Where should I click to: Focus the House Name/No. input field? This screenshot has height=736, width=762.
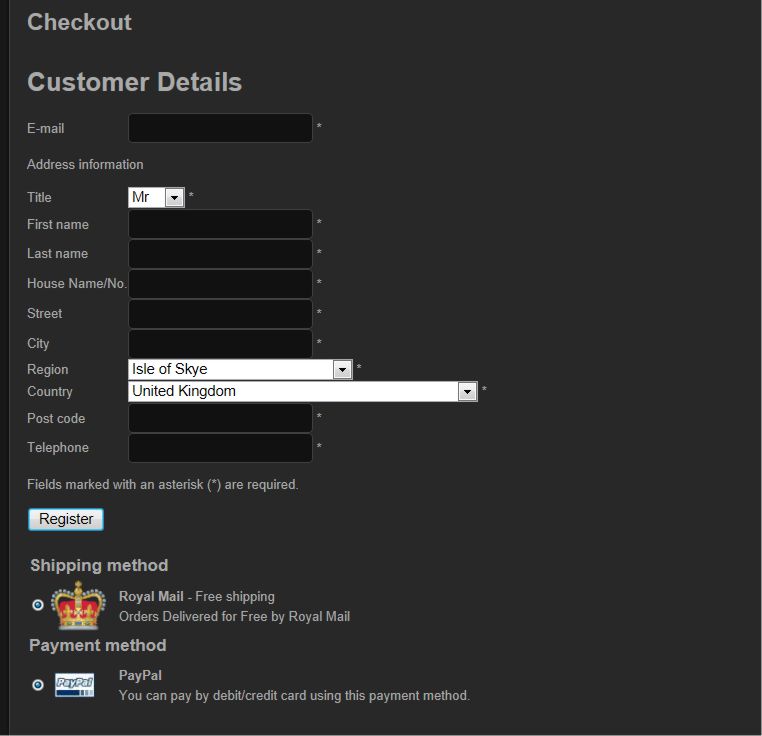point(220,284)
